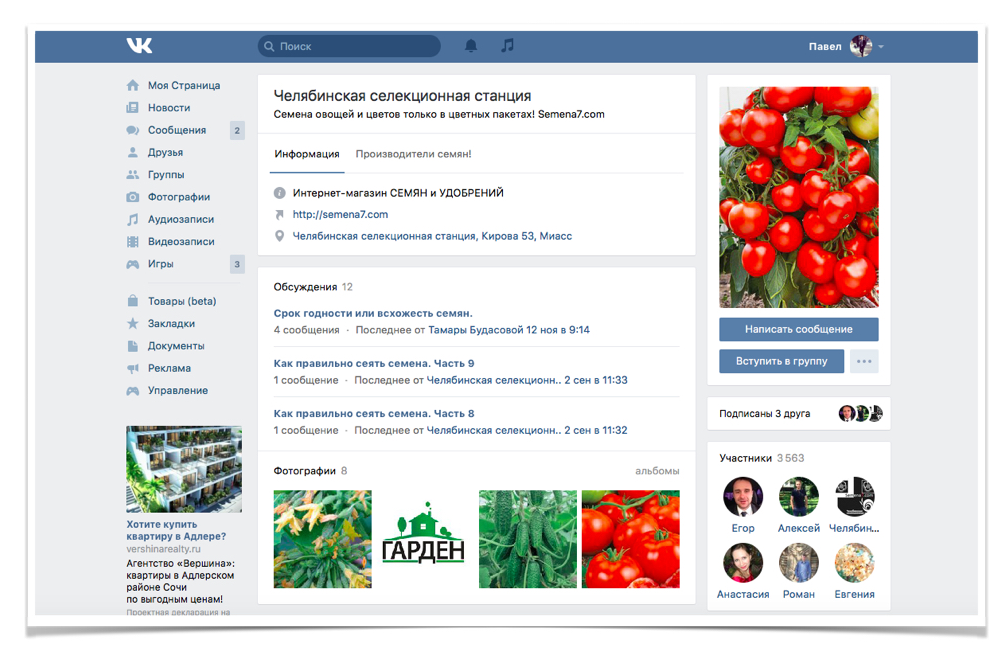Viewport: 1005px width, 658px height.
Task: Go to Группы in the left menu
Action: click(166, 174)
